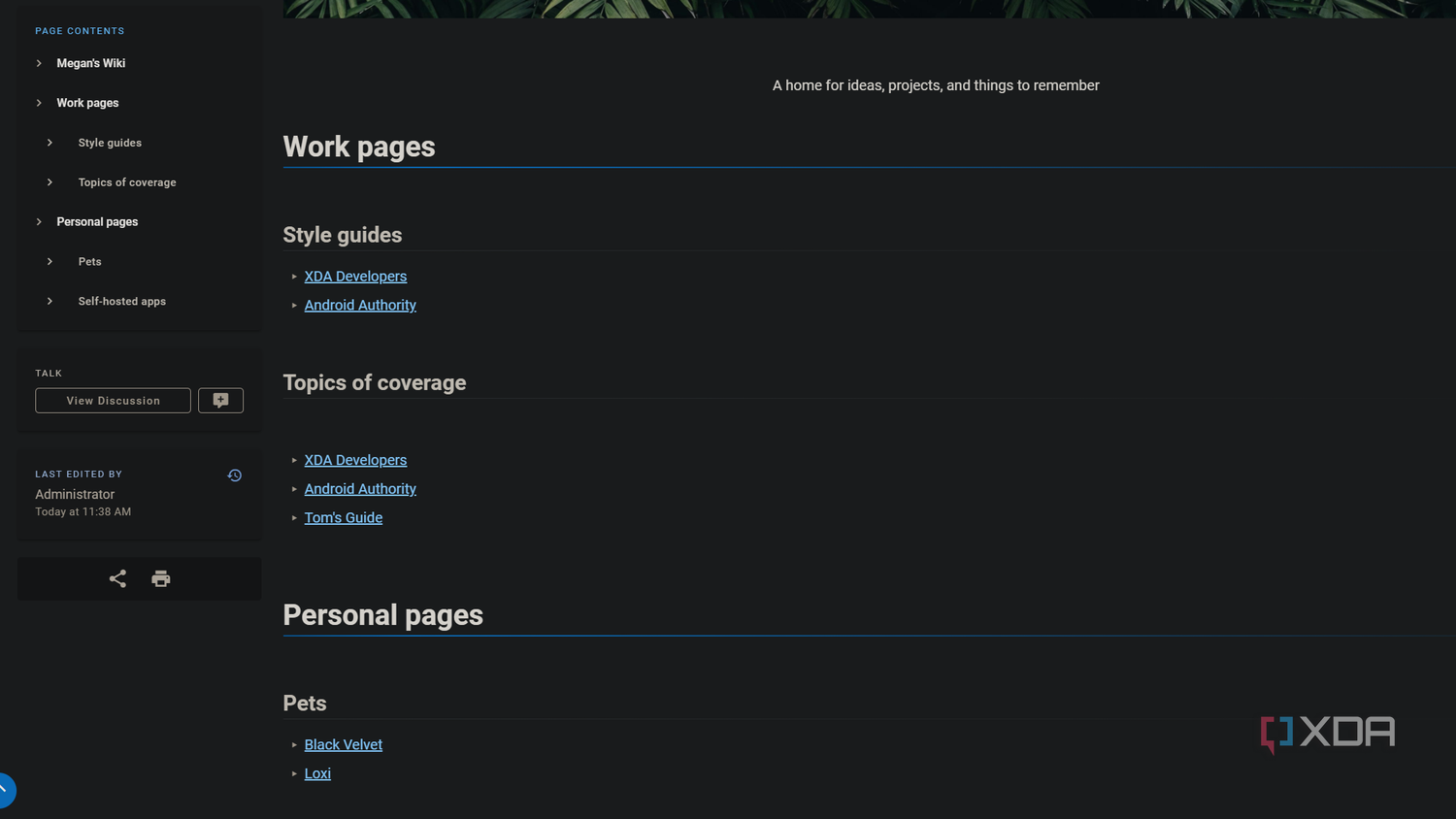Go to Personal pages in page contents
The width and height of the screenshot is (1456, 819).
97,222
